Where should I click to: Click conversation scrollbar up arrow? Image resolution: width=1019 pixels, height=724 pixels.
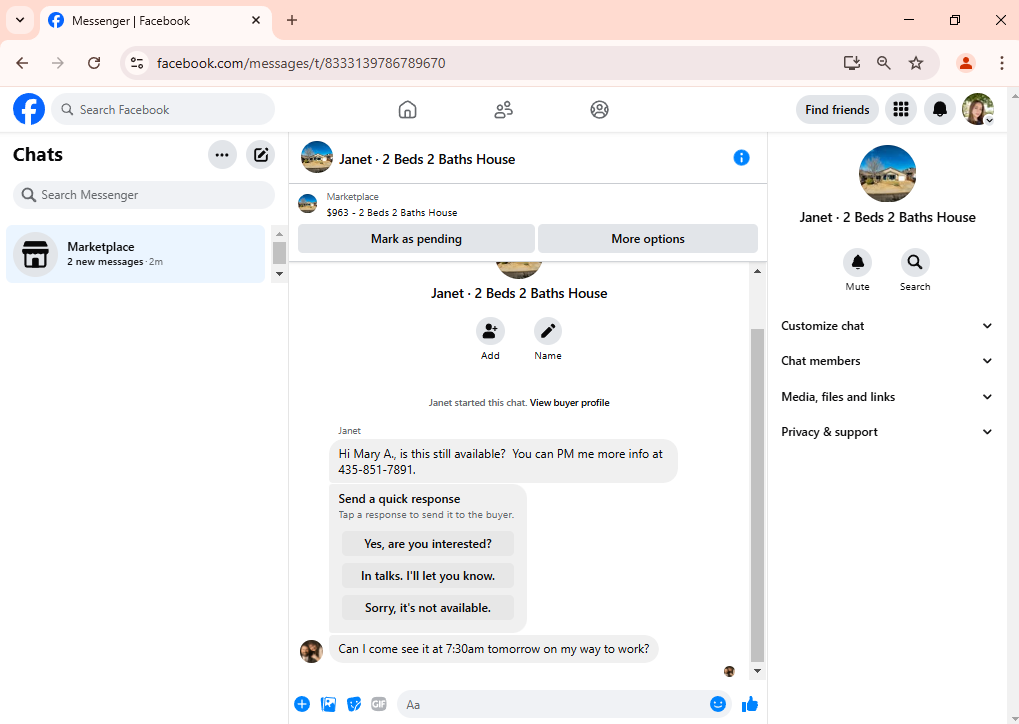click(757, 271)
